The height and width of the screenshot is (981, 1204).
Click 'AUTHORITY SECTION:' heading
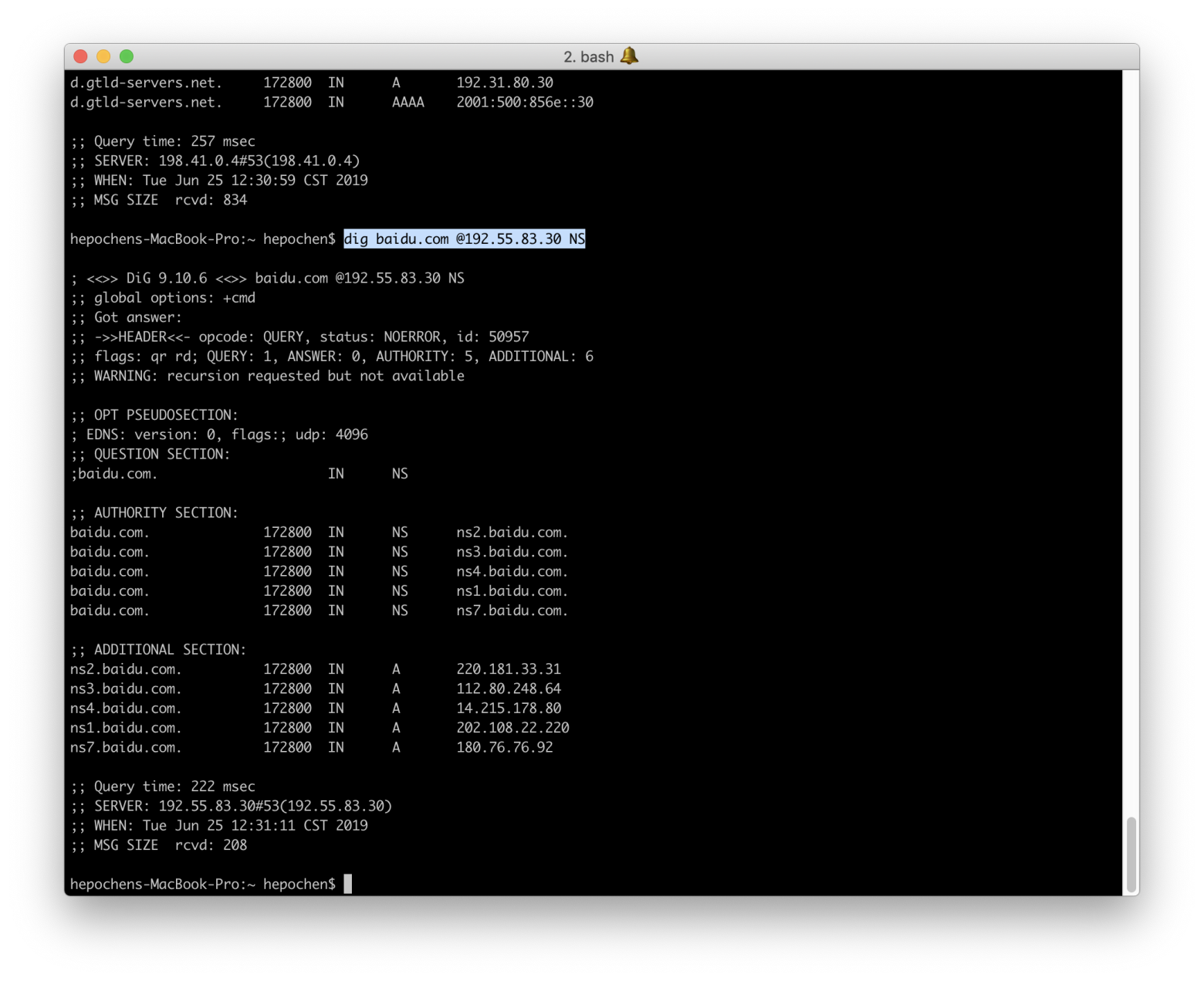[154, 512]
